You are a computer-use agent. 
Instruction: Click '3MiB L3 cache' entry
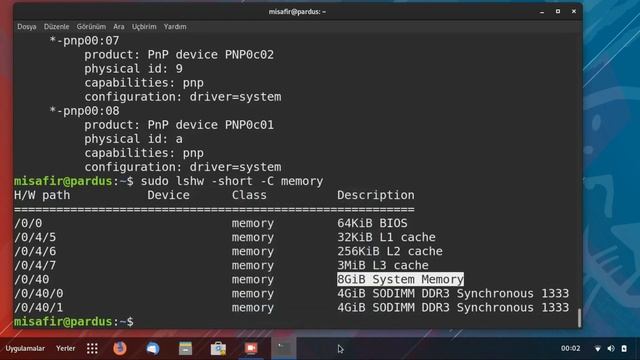[x=383, y=265]
